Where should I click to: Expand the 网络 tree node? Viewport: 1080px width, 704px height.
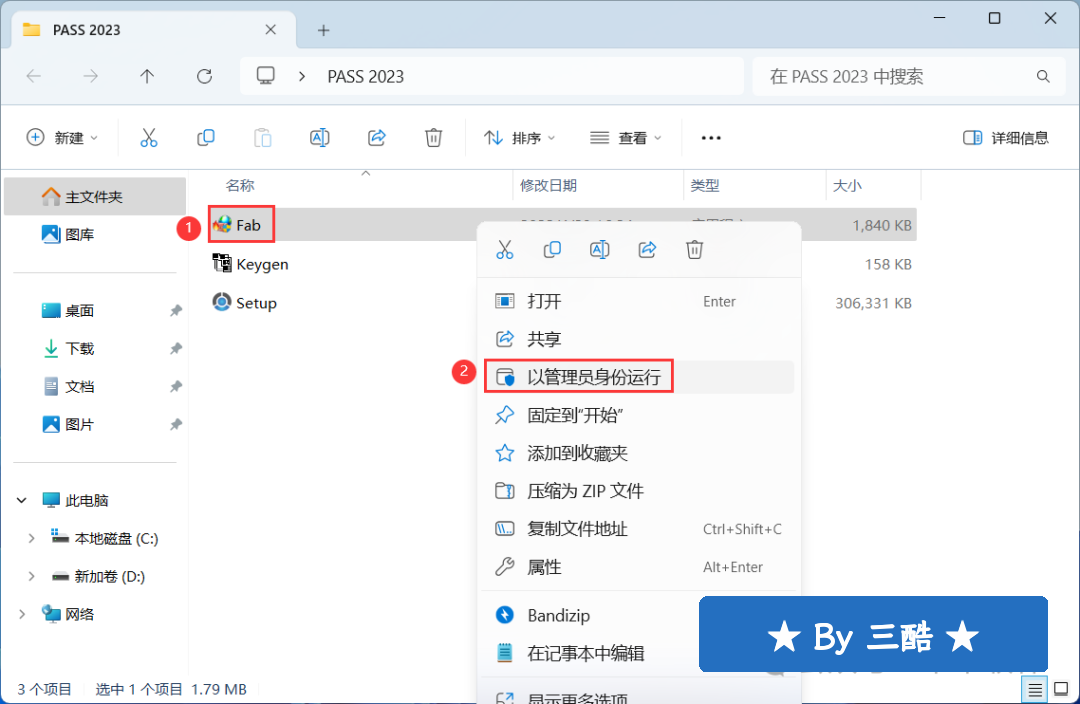coord(22,614)
